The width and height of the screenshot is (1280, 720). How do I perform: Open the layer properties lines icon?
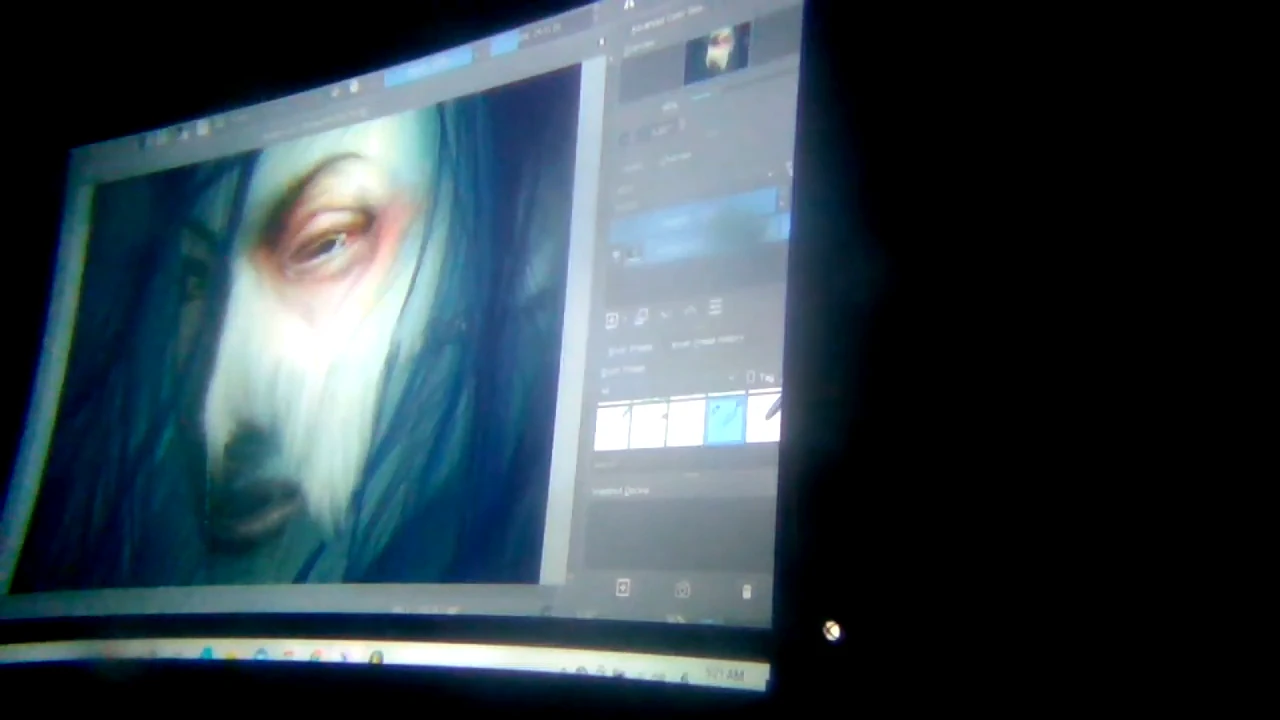click(x=715, y=308)
